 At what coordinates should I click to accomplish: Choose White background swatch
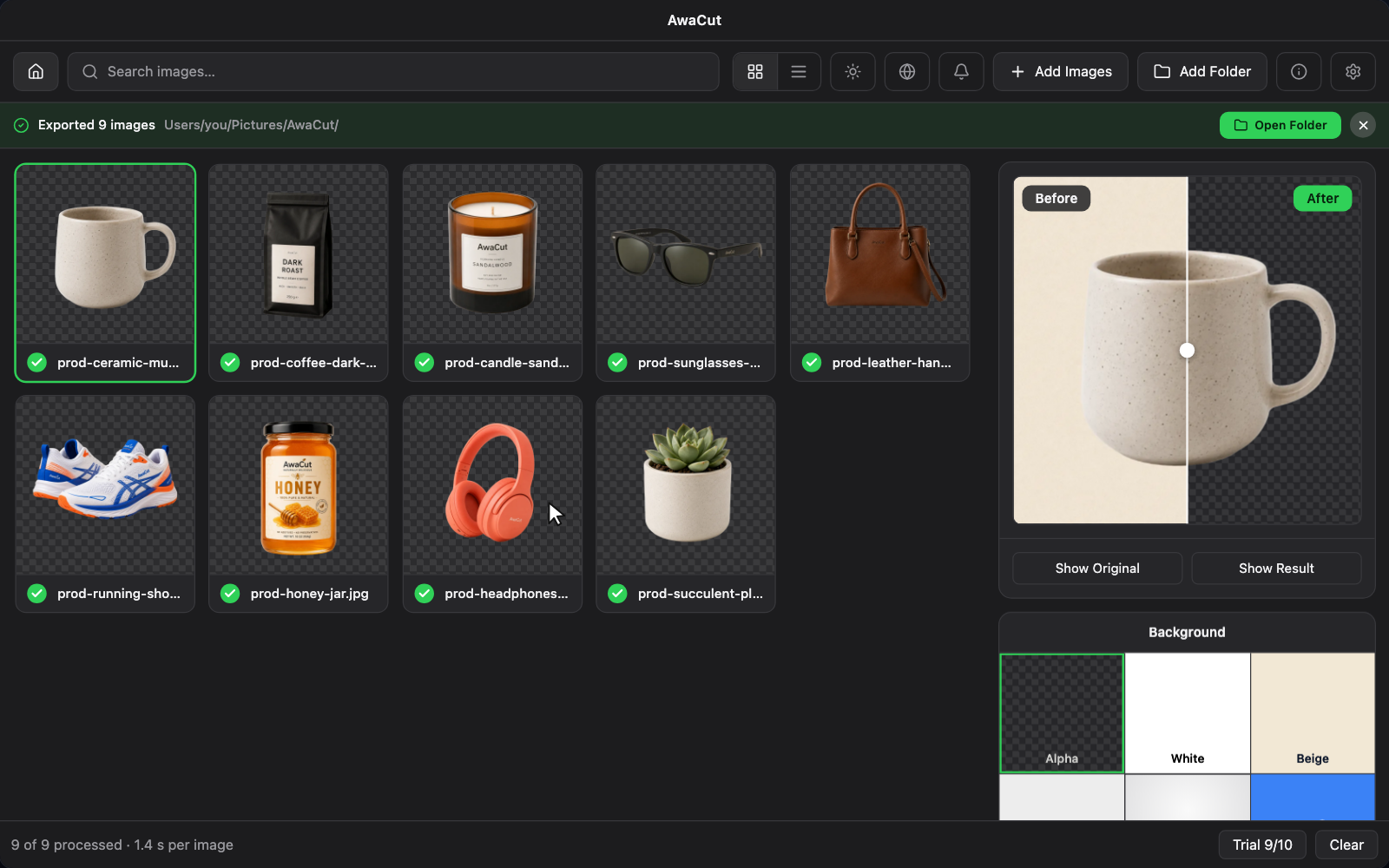click(x=1188, y=713)
